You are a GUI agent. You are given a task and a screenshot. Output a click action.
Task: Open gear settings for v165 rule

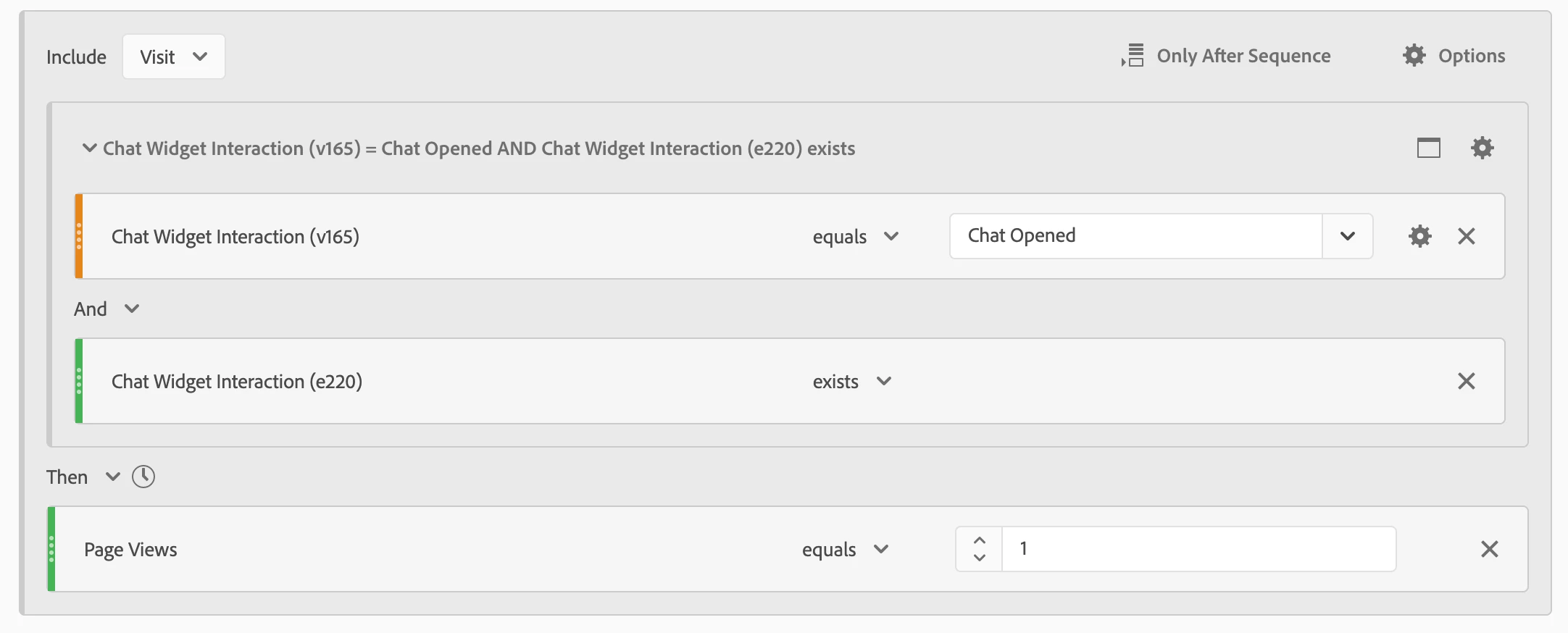[x=1419, y=236]
